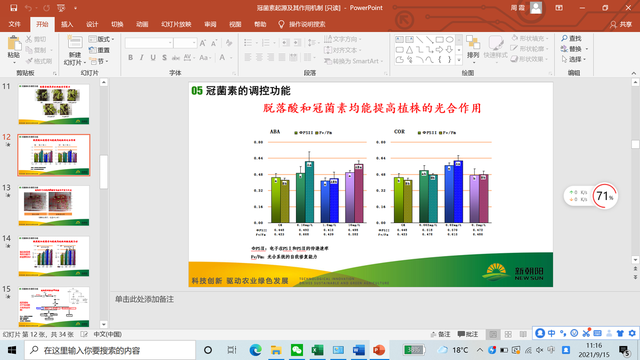Open the File (文件) tab
The height and width of the screenshot is (360, 640).
pos(14,24)
